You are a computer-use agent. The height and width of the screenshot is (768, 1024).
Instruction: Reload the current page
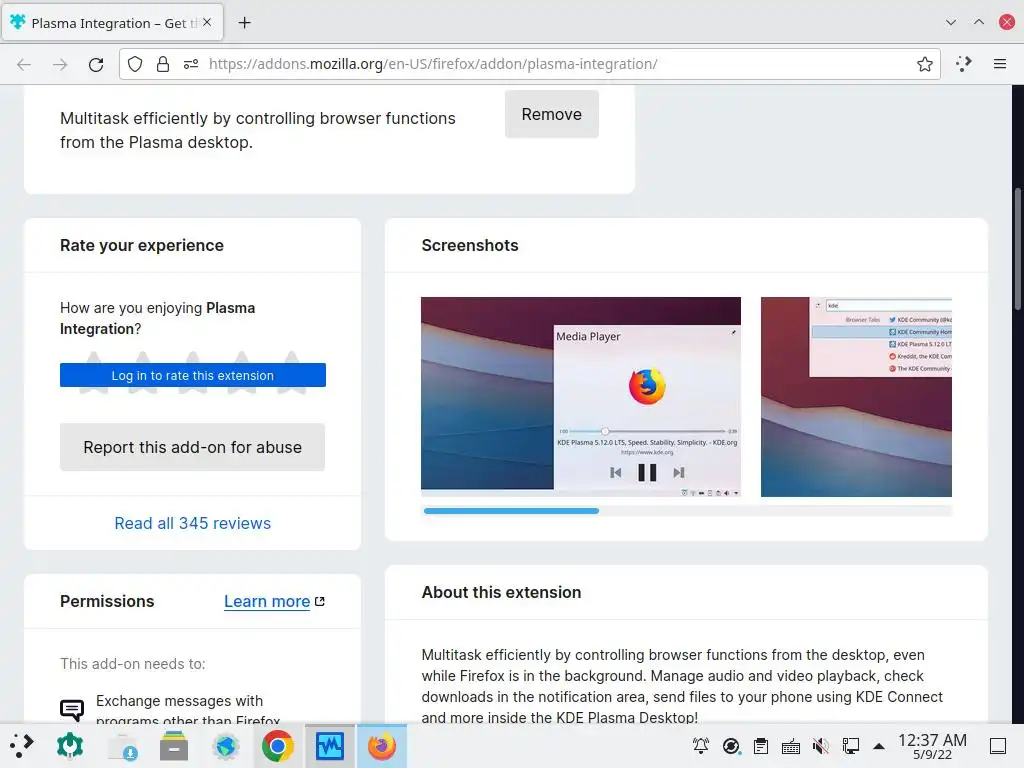[x=96, y=64]
